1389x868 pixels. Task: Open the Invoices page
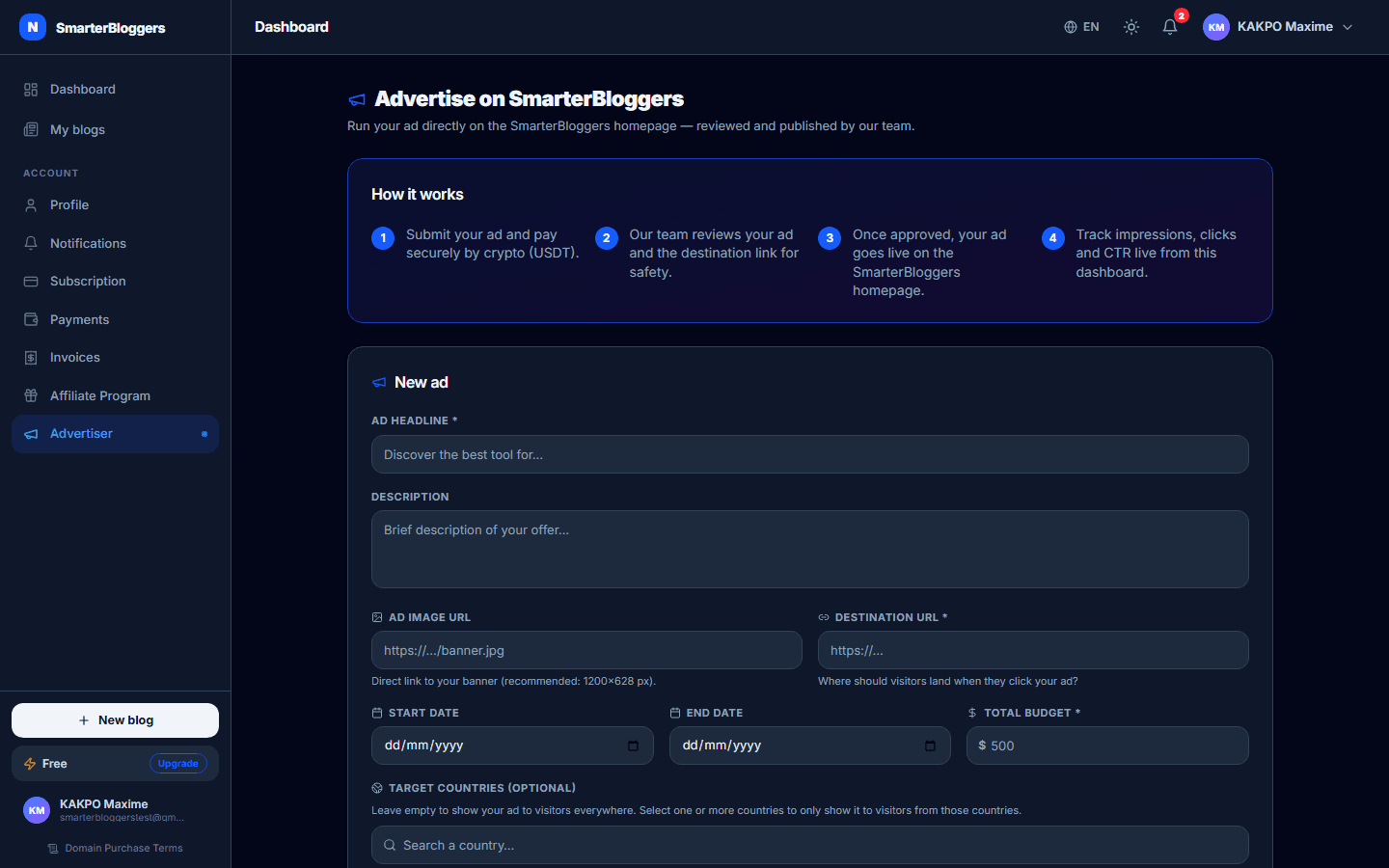tap(115, 358)
